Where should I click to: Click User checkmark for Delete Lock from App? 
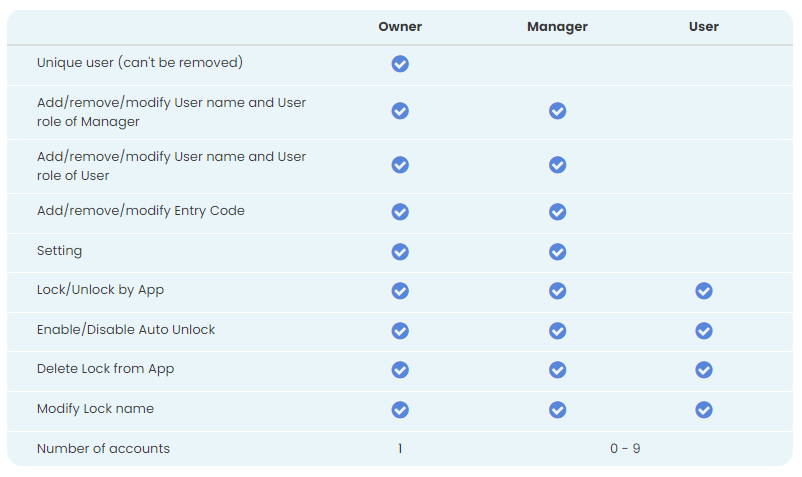tap(704, 370)
